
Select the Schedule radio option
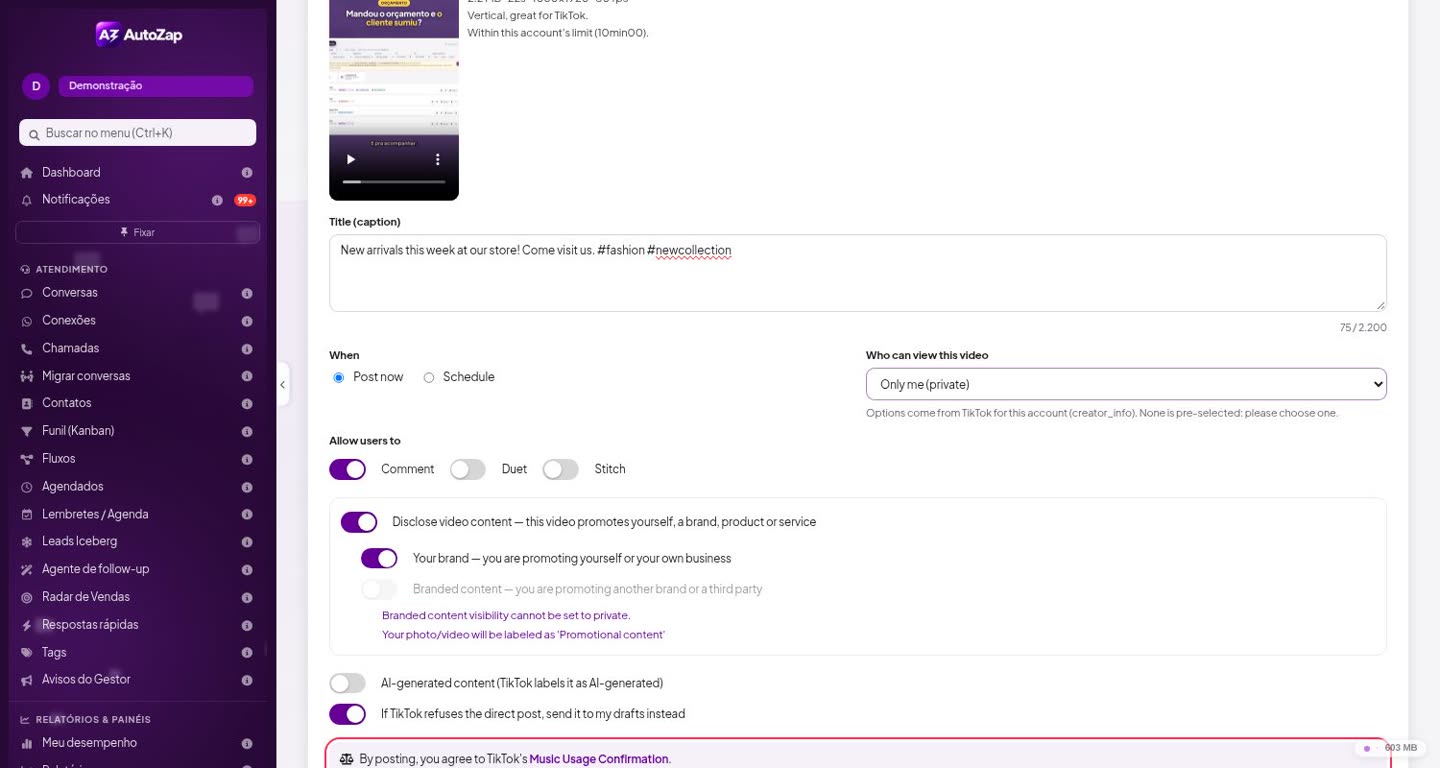point(429,378)
